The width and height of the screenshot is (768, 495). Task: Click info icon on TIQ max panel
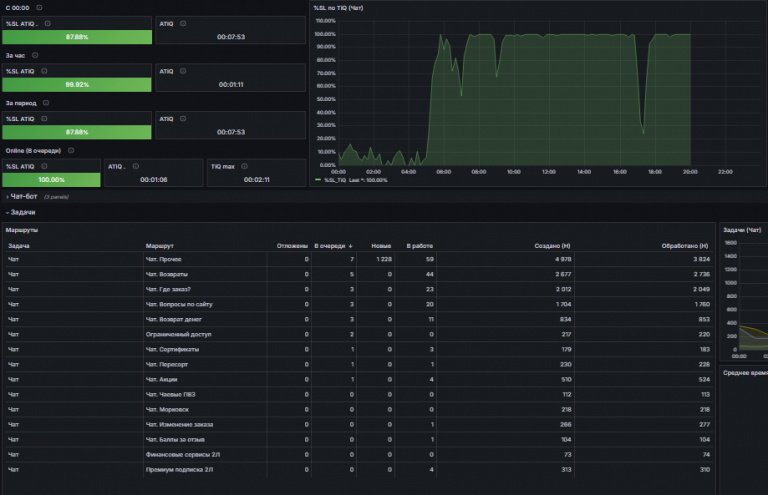point(244,166)
